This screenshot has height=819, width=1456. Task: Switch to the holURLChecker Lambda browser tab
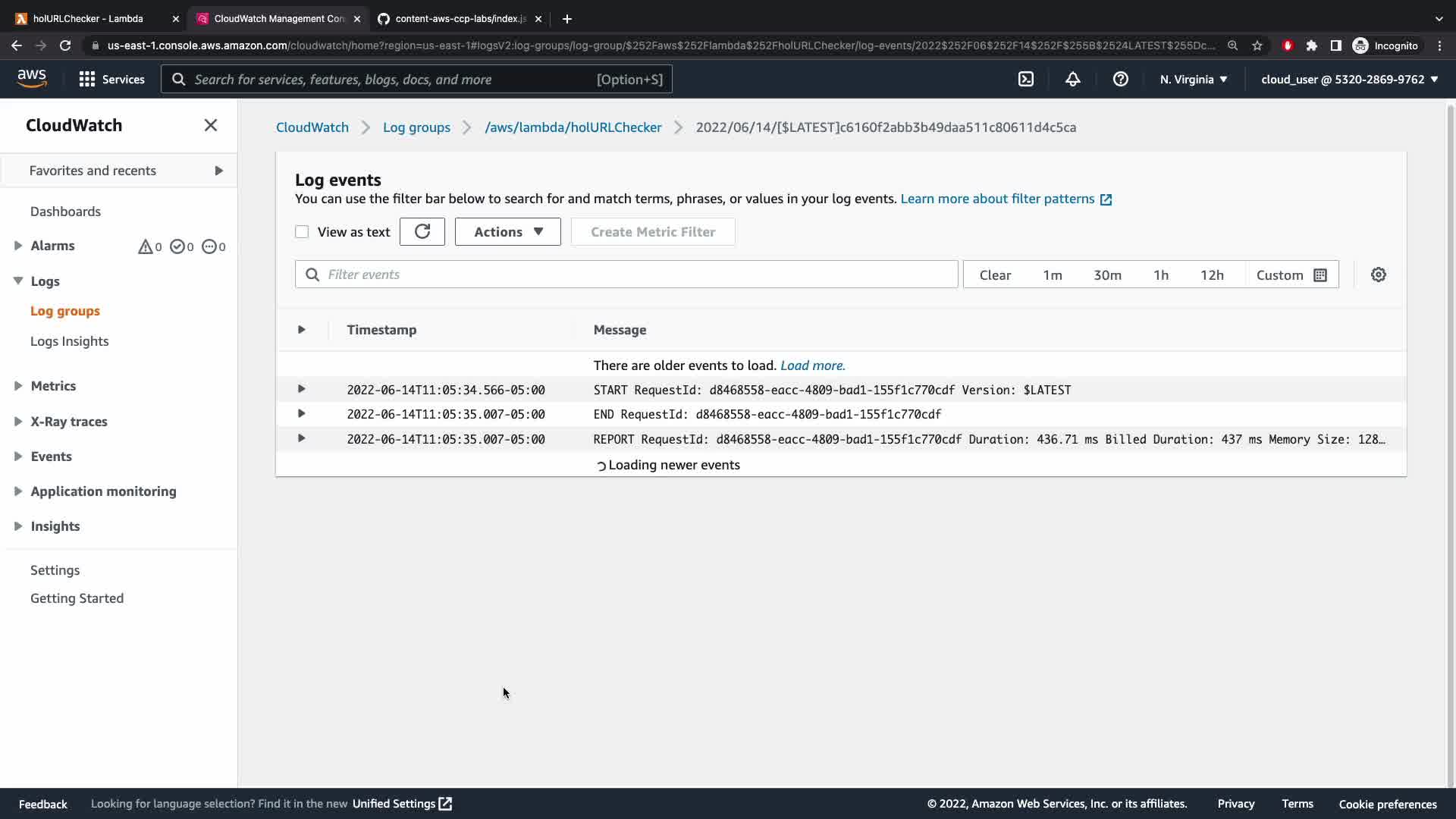(x=88, y=18)
